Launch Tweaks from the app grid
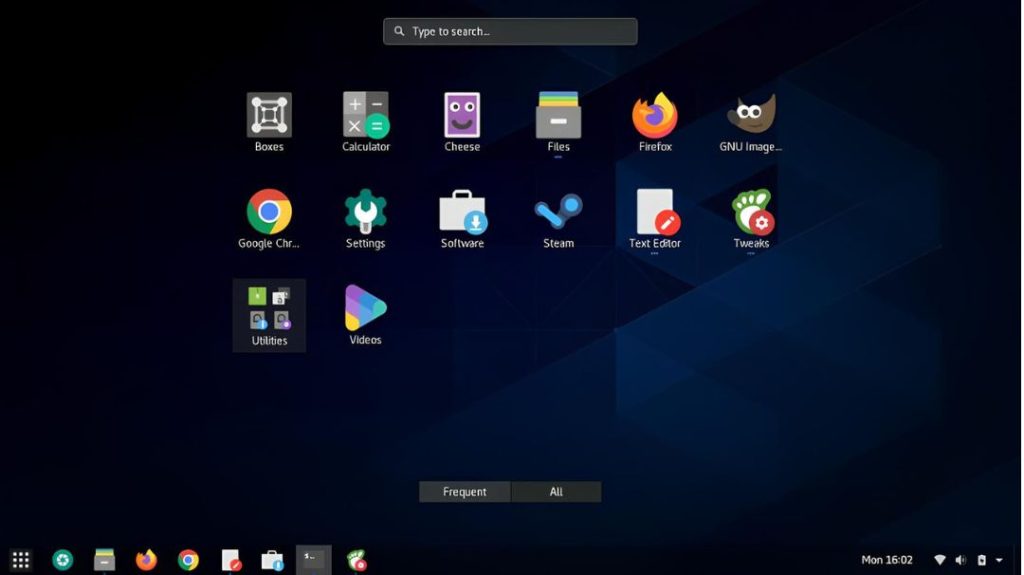Viewport: 1024px width, 575px height. 752,219
